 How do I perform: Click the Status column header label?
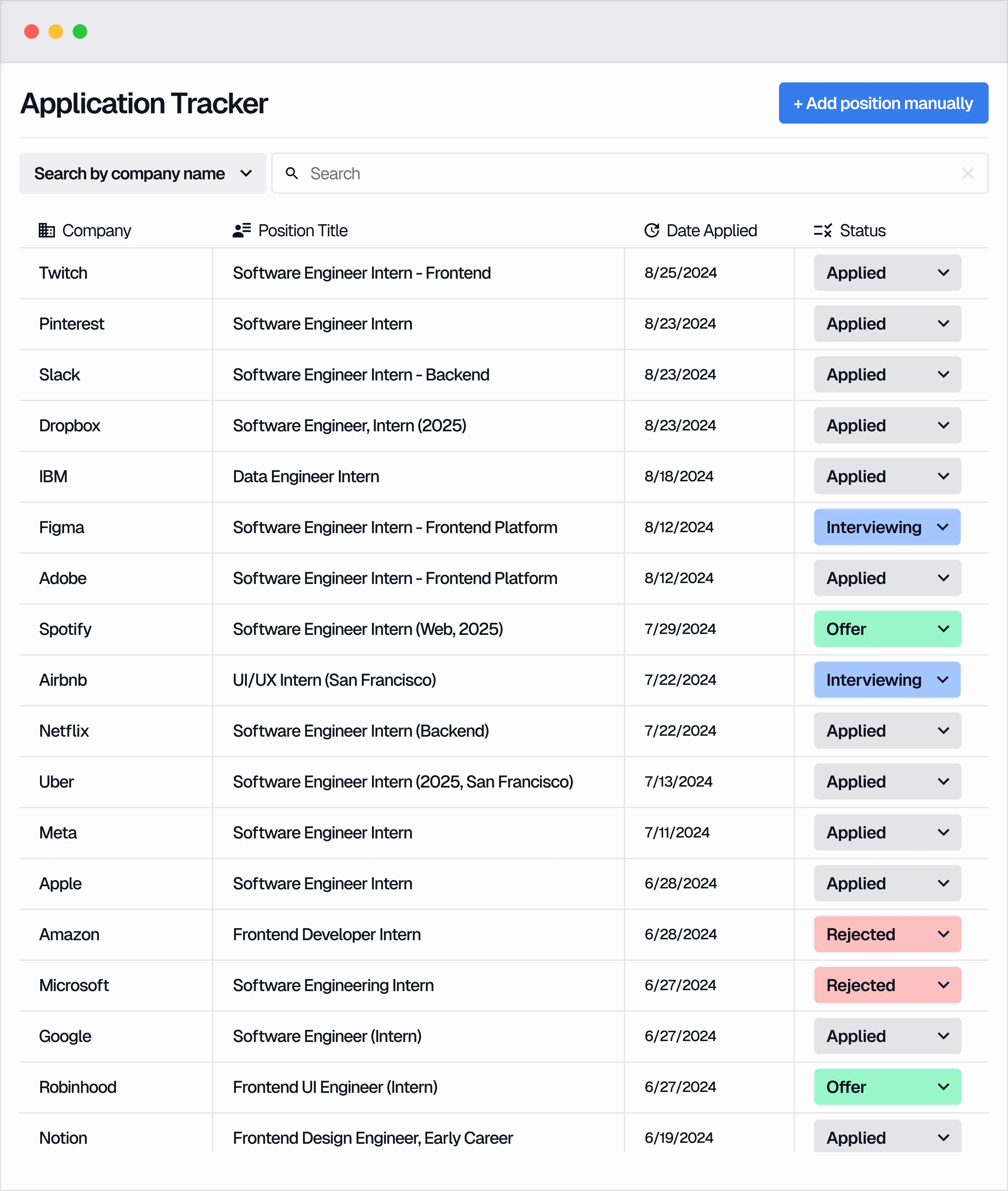[x=862, y=230]
